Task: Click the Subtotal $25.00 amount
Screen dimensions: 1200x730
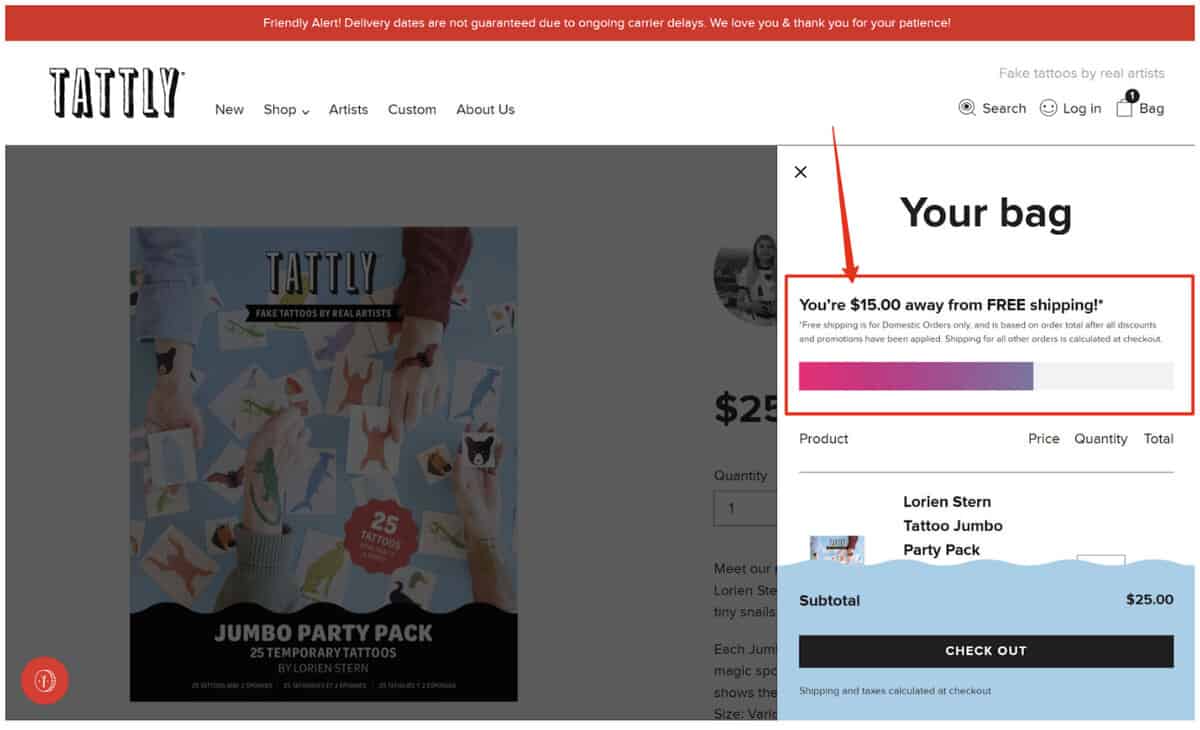Action: click(x=1150, y=600)
